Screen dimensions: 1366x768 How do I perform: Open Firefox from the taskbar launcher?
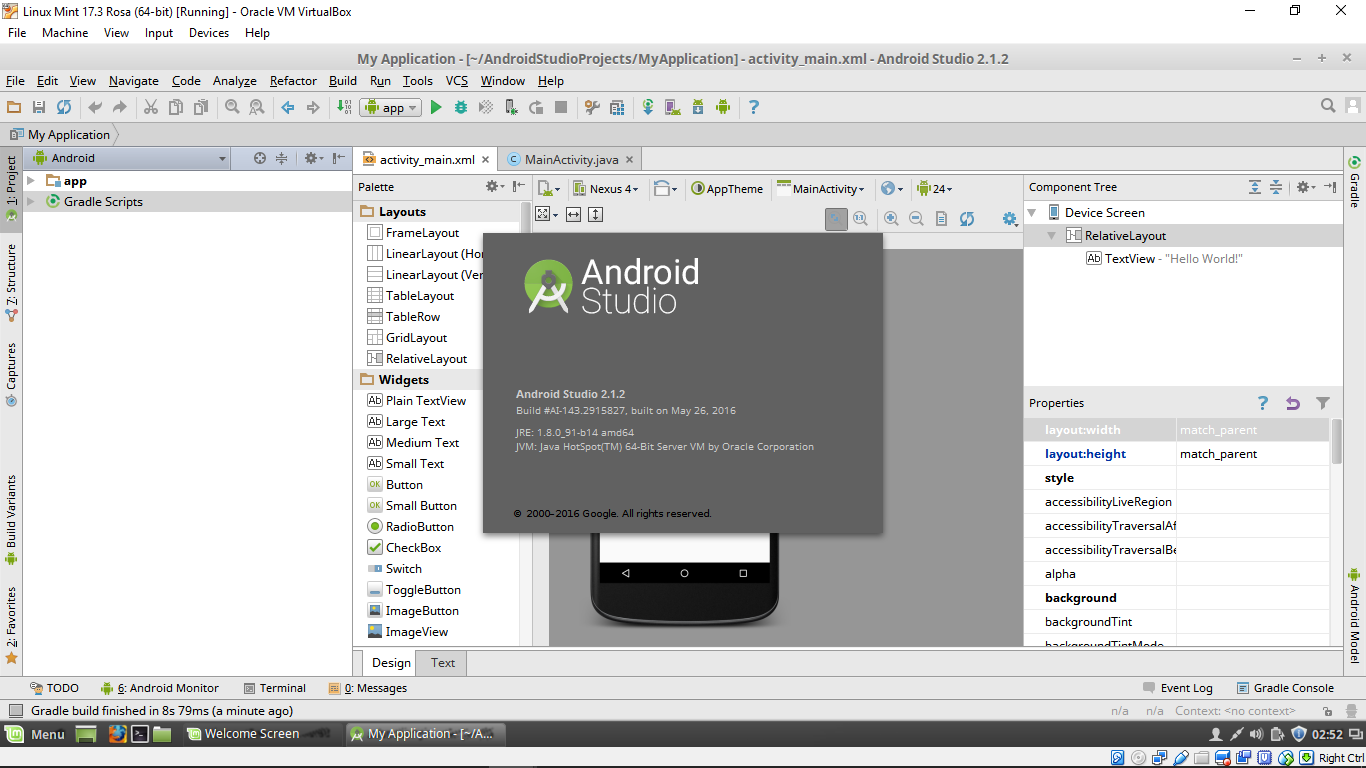coord(118,734)
